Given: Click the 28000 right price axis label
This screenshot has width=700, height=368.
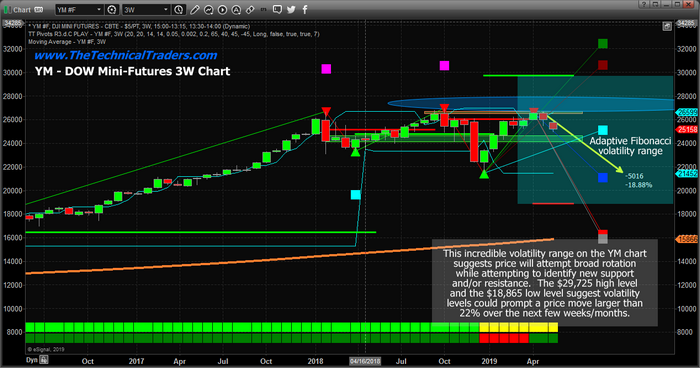Looking at the screenshot, I should pyautogui.click(x=687, y=96).
